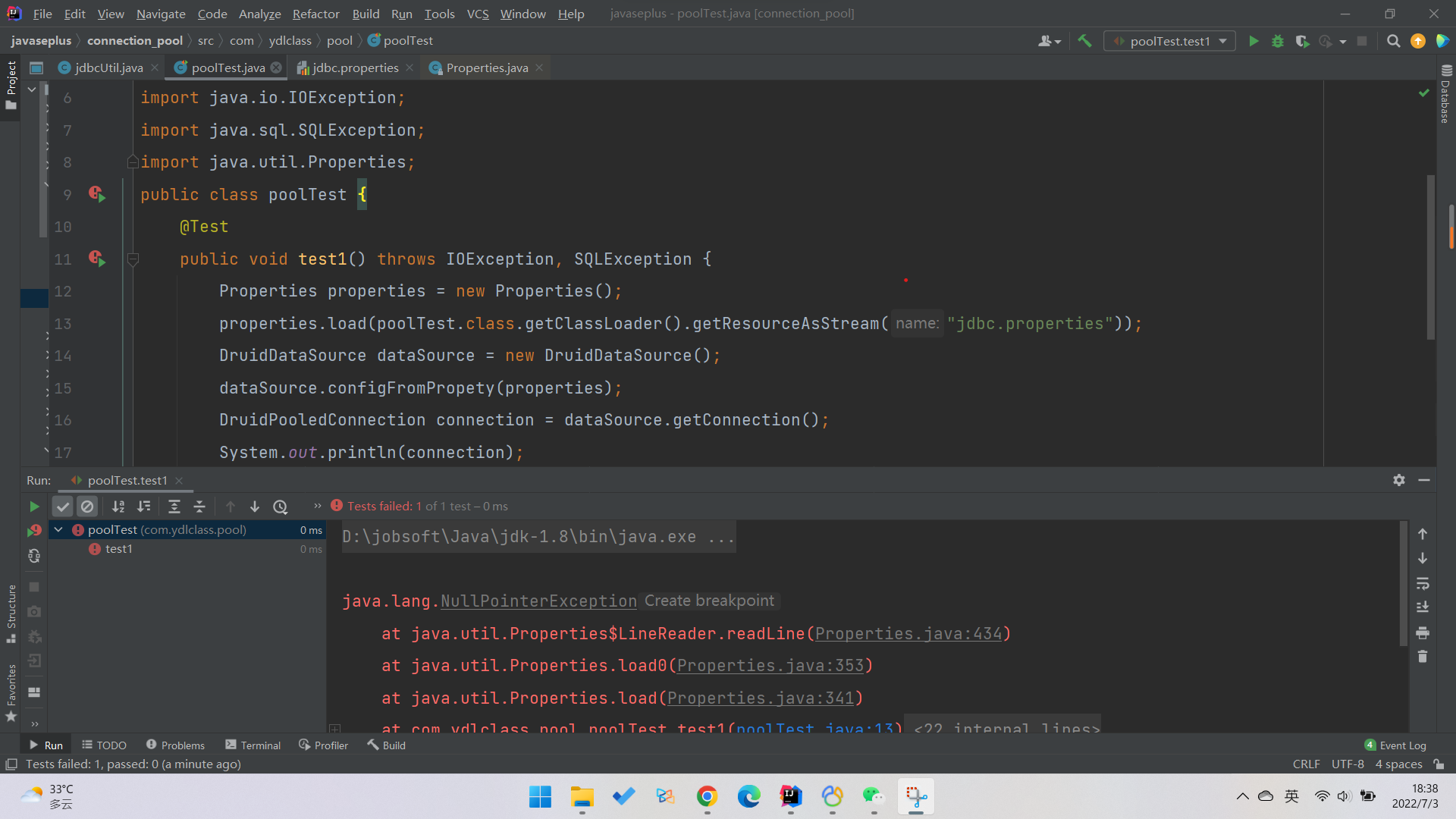Switch to the jdbcUtil.java tab
Viewport: 1456px width, 819px height.
108,67
